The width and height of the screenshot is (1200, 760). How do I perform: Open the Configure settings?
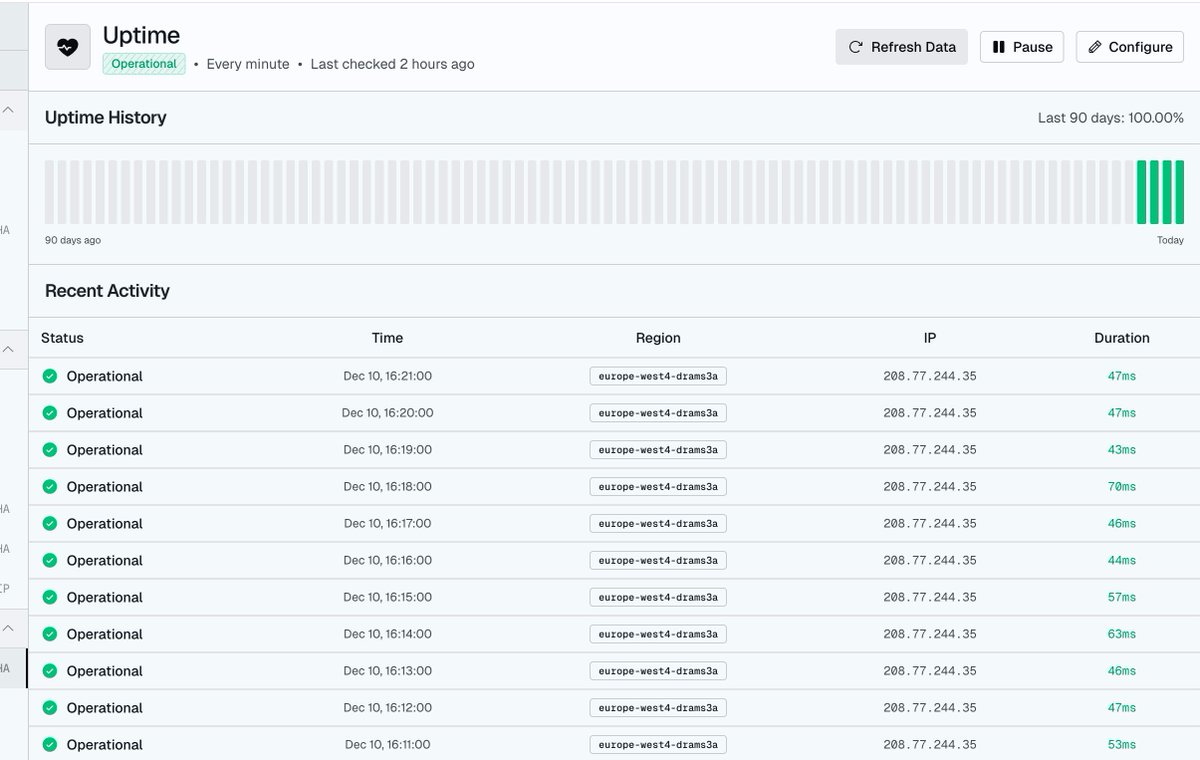tap(1130, 47)
